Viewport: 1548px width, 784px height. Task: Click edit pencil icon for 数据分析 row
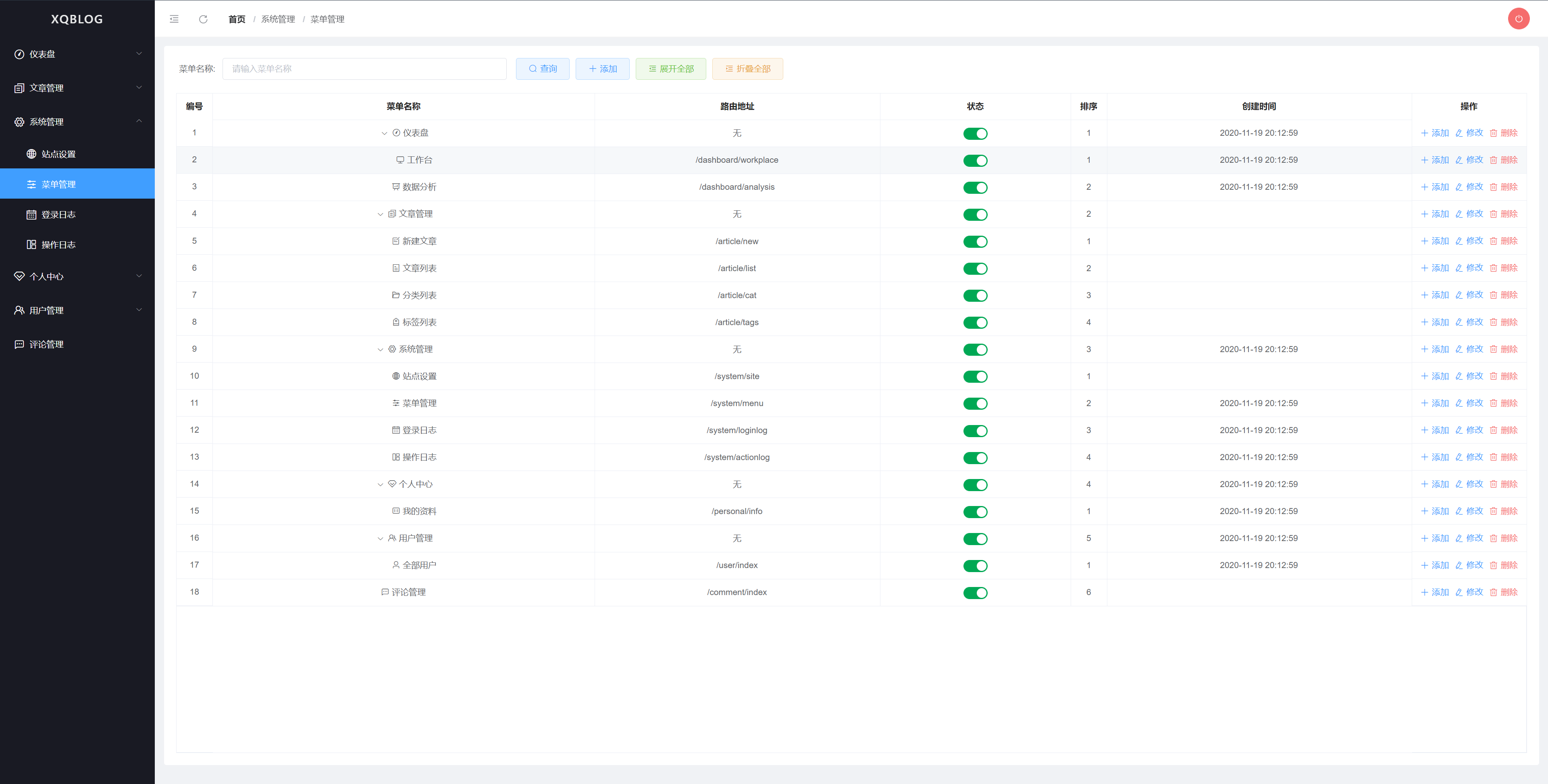(1459, 187)
